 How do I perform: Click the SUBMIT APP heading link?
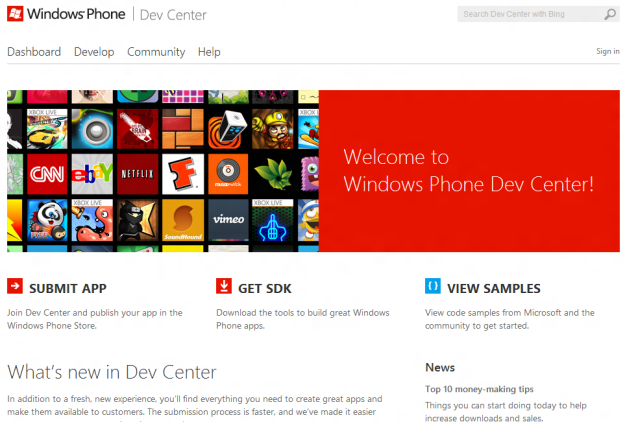pyautogui.click(x=68, y=288)
